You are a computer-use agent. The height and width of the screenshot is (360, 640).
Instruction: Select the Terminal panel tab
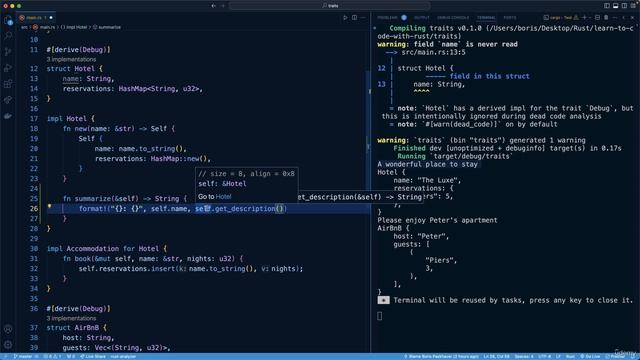(486, 18)
